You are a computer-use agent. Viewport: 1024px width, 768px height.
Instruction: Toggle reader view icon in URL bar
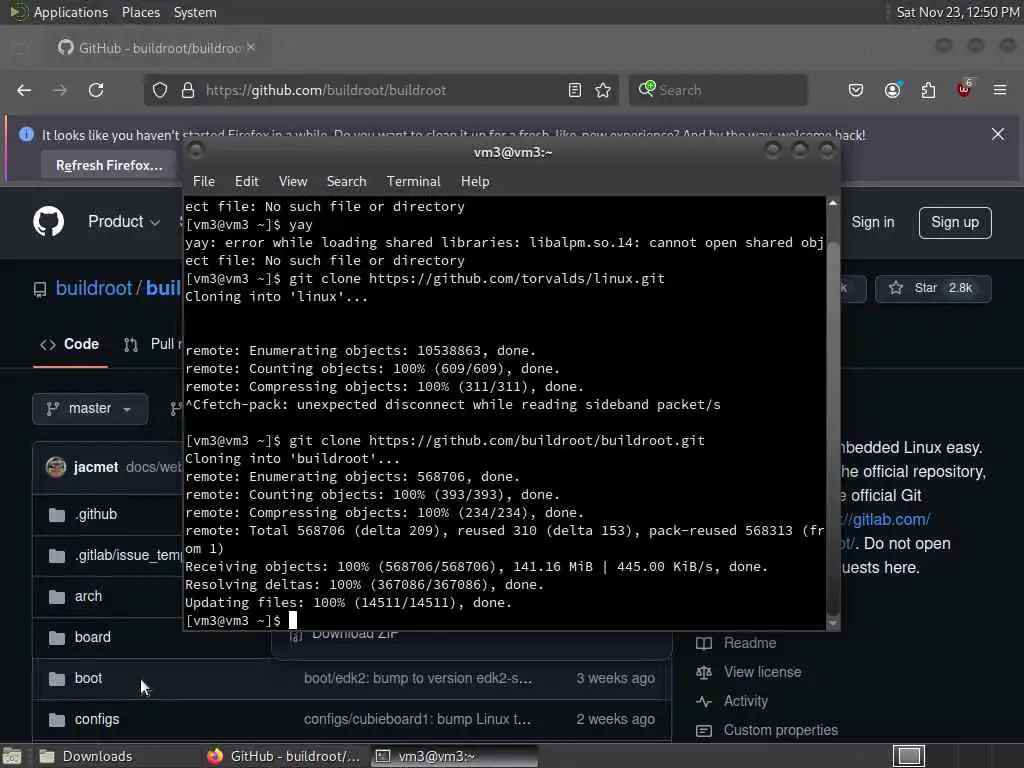(x=575, y=90)
